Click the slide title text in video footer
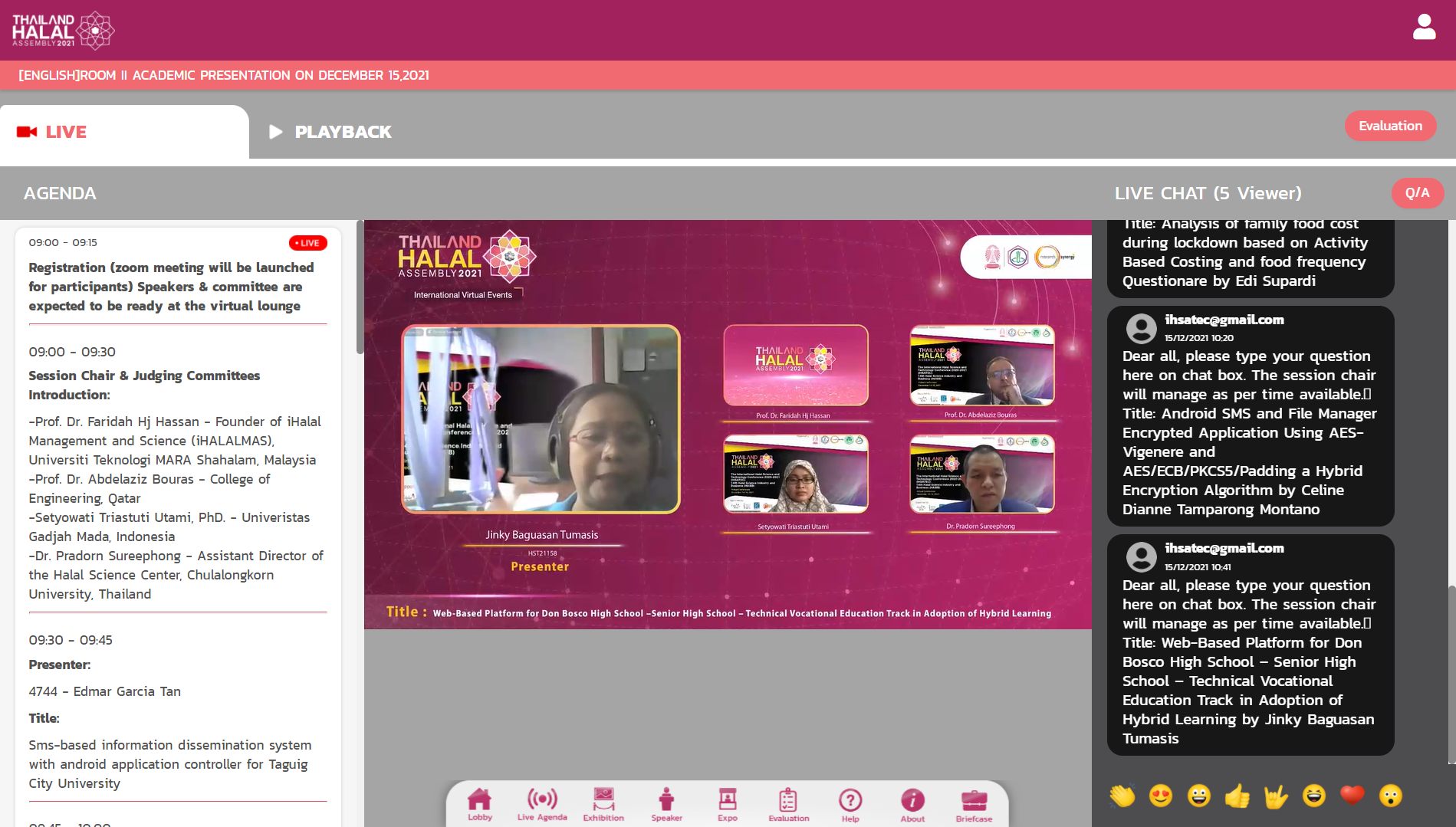Image resolution: width=1456 pixels, height=827 pixels. click(741, 613)
